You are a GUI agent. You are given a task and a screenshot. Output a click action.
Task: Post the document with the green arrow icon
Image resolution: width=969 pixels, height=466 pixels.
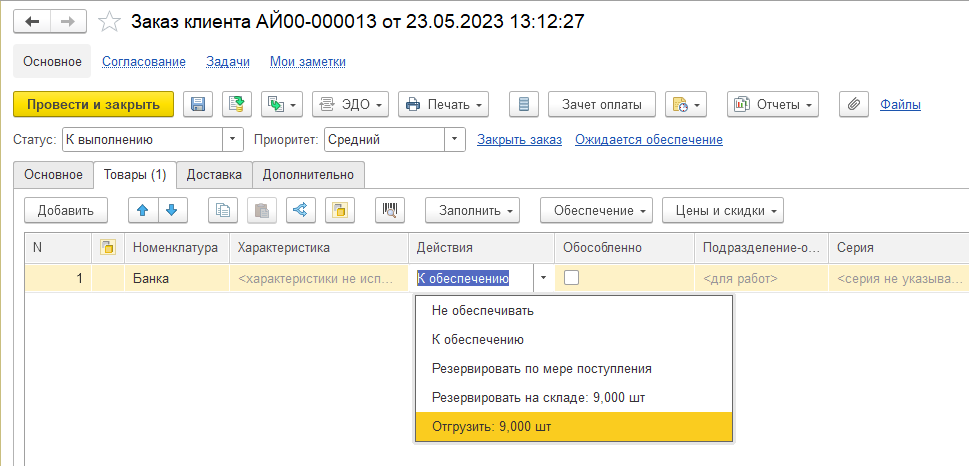[237, 104]
